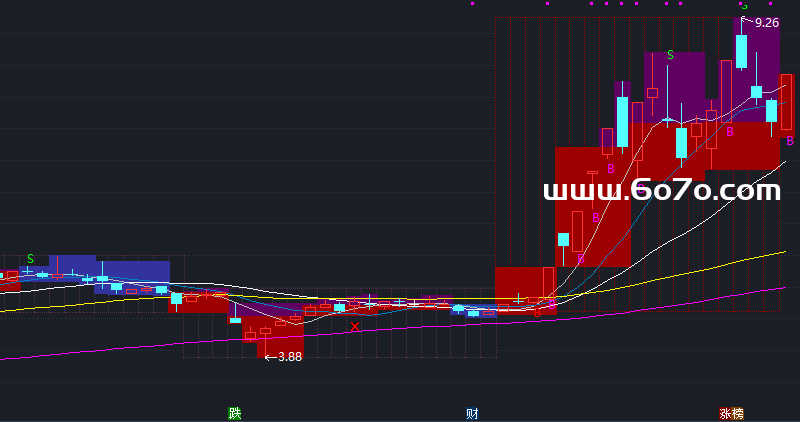800x422 pixels.
Task: Click the B marker under the 9.26 candle
Action: [x=730, y=131]
